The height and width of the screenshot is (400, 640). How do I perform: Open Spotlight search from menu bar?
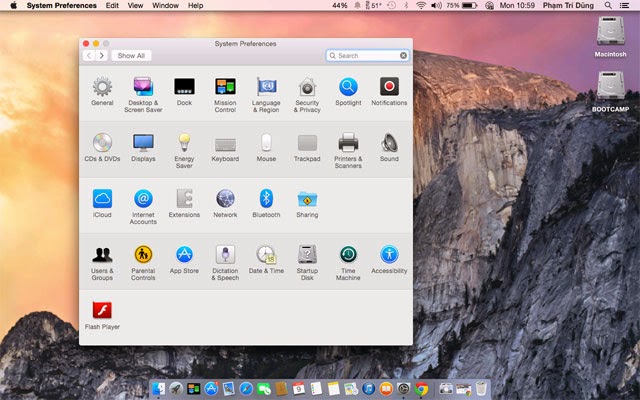pos(608,5)
